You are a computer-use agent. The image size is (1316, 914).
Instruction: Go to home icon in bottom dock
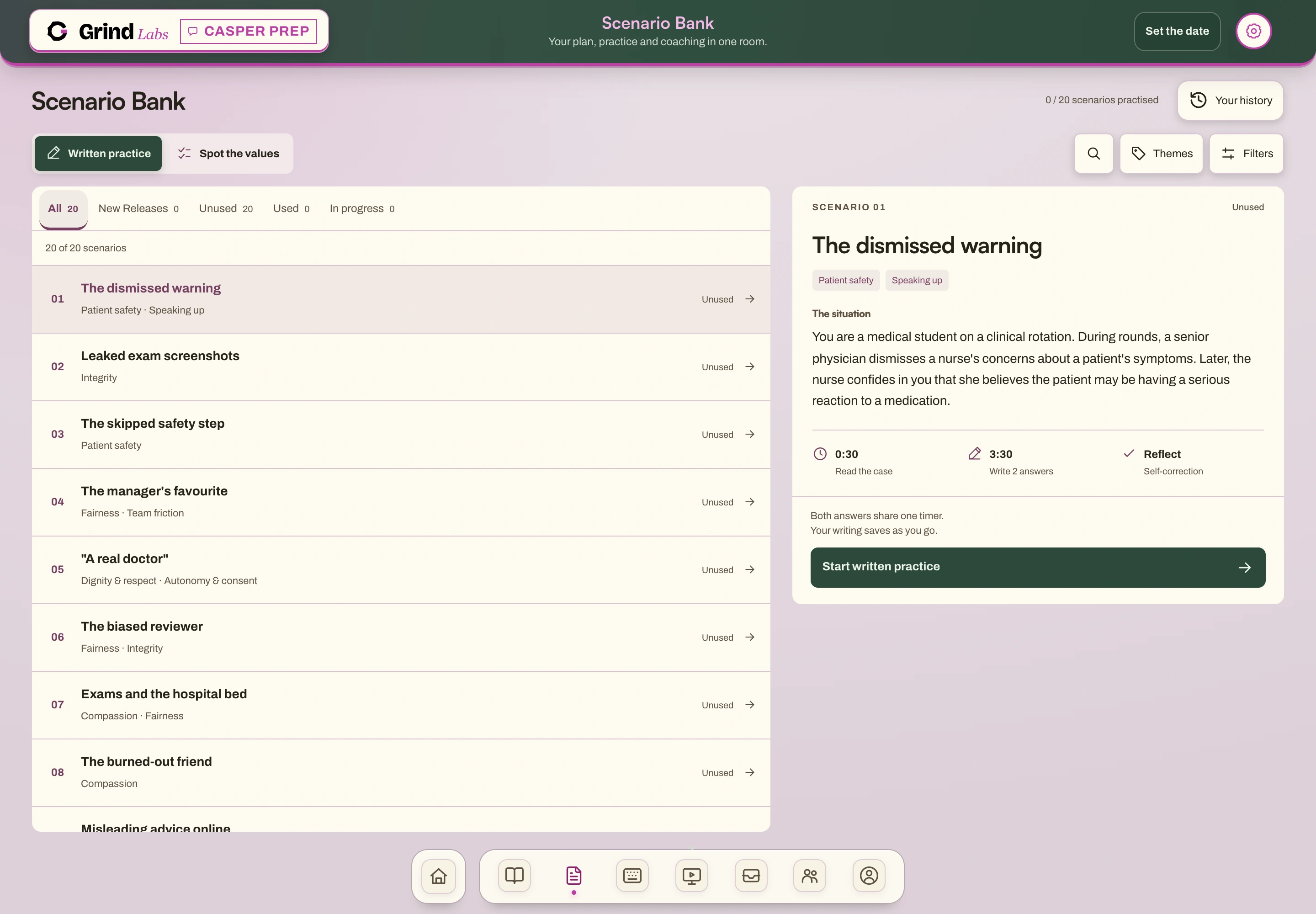[x=439, y=876]
